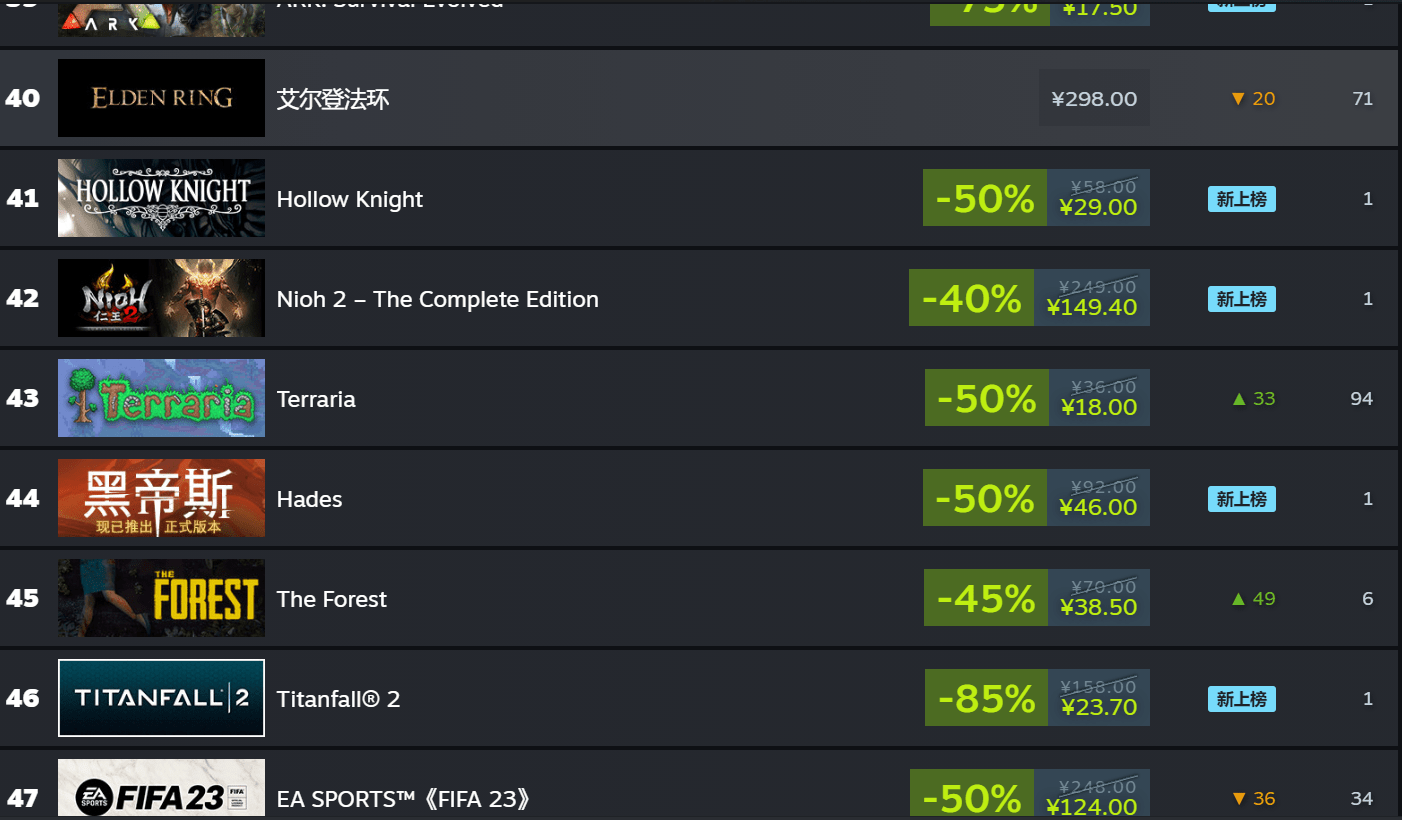Open Nioh 2 – The Complete Edition title

tap(438, 299)
